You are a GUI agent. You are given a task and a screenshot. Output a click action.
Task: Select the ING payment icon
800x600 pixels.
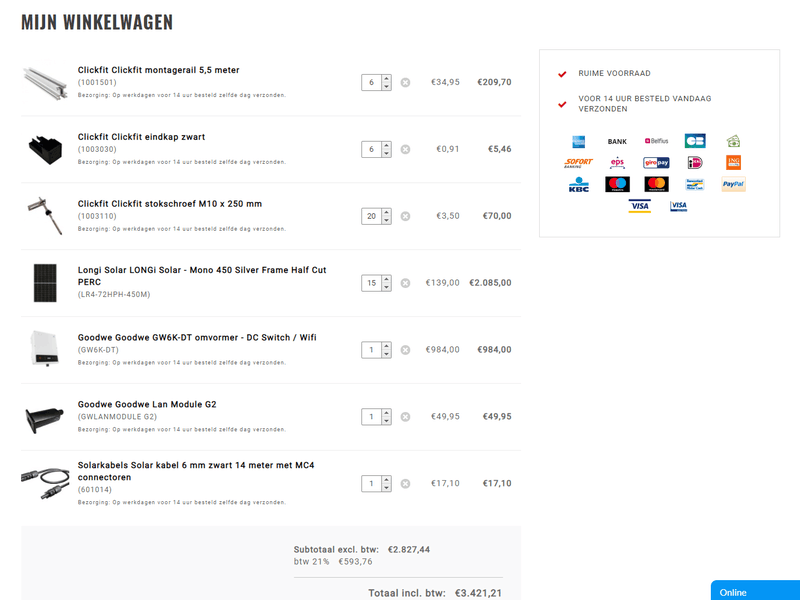[x=733, y=163]
